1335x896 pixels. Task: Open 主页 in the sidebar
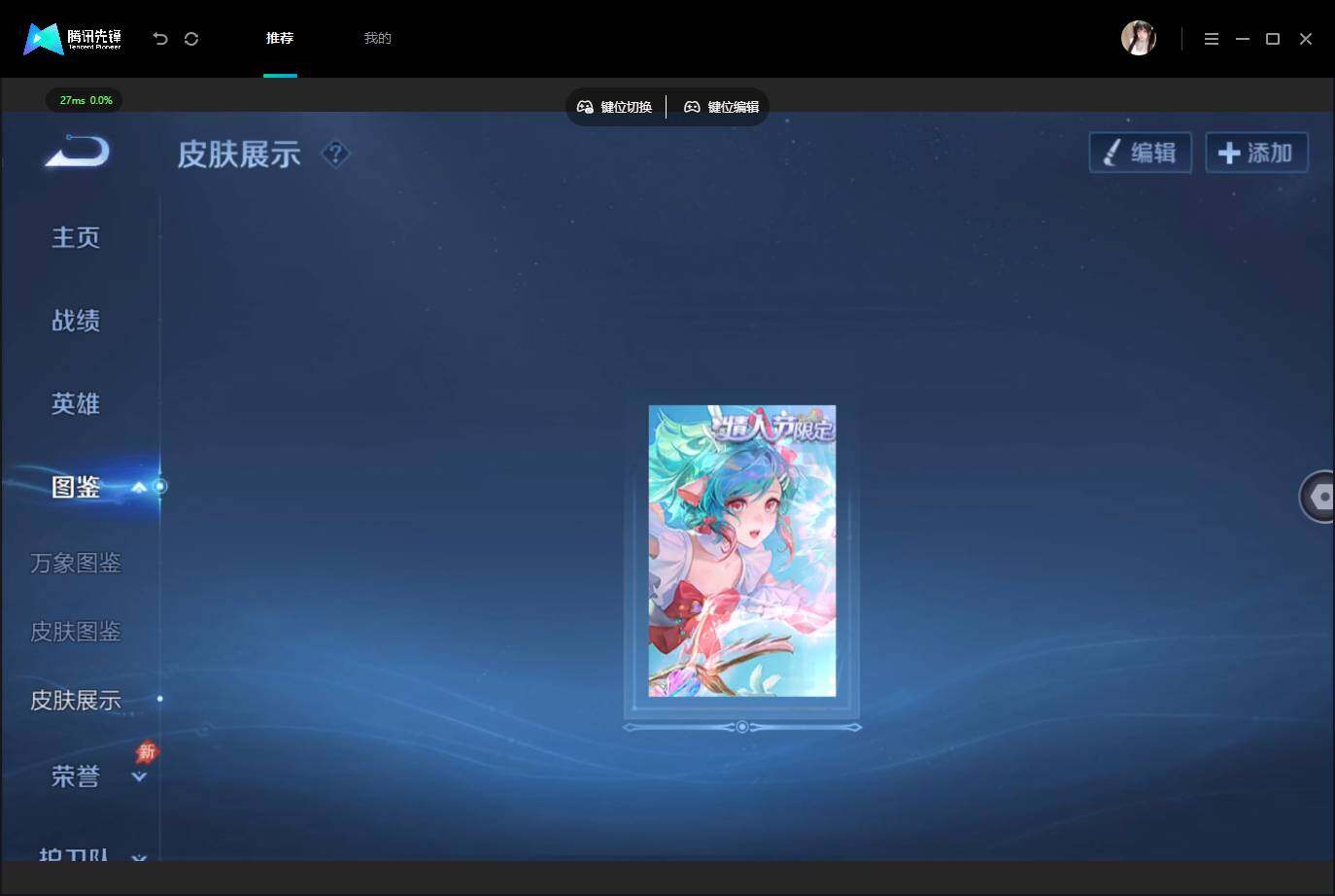tap(76, 237)
